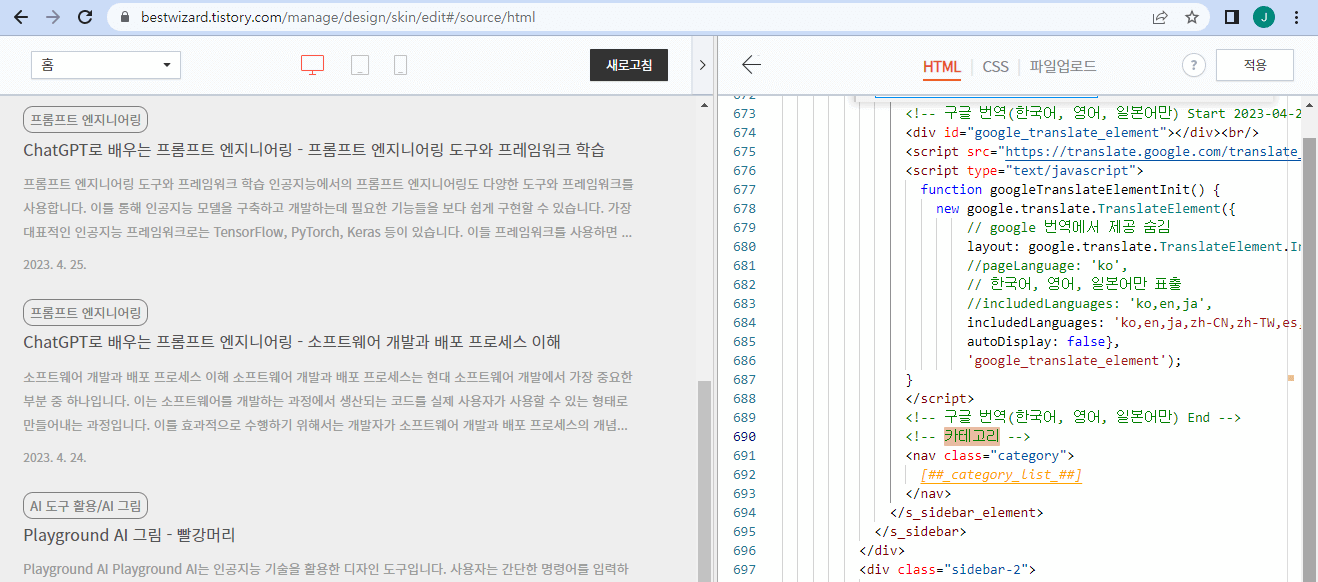The image size is (1318, 582).
Task: Click the back arrow in the skin editor
Action: pos(751,63)
